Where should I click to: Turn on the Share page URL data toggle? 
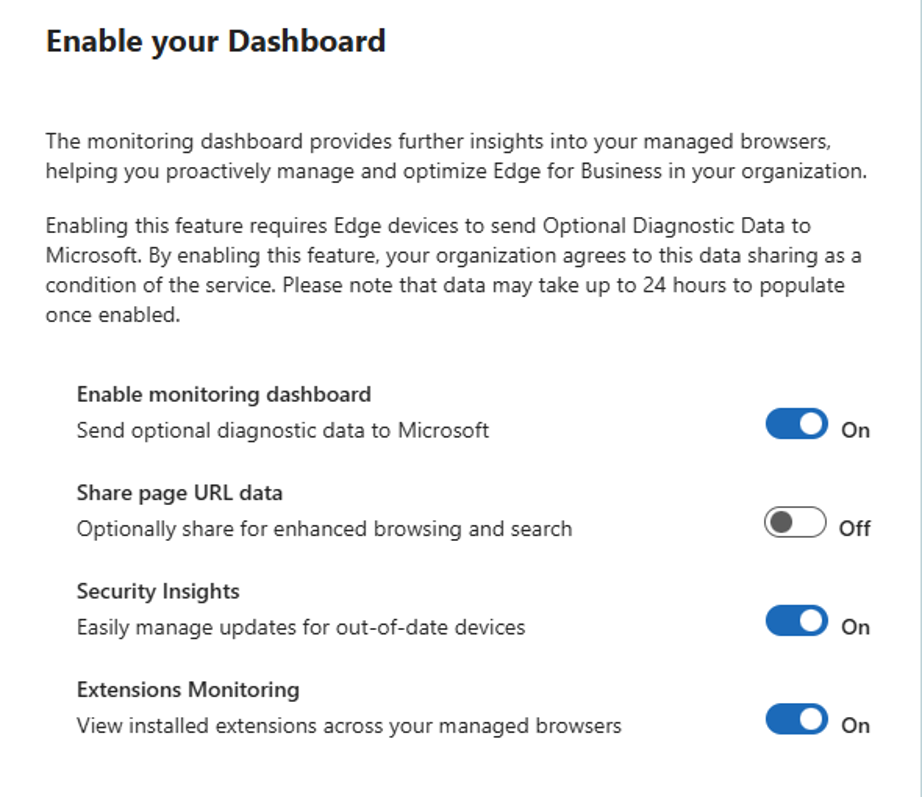[795, 522]
